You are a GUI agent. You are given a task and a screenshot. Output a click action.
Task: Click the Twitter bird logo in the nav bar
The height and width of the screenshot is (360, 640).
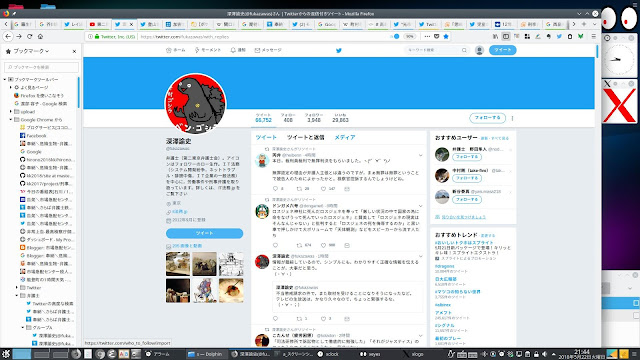pyautogui.click(x=338, y=51)
